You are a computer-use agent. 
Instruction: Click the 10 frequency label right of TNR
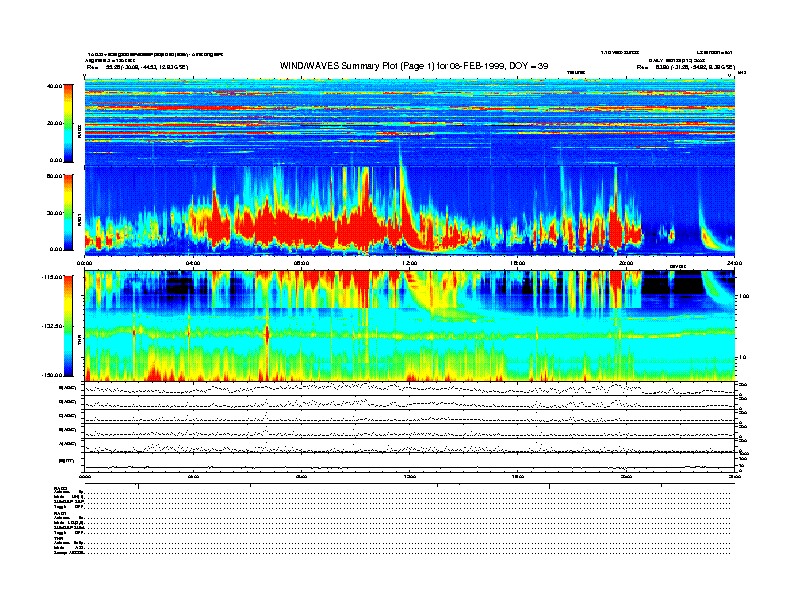coord(743,357)
